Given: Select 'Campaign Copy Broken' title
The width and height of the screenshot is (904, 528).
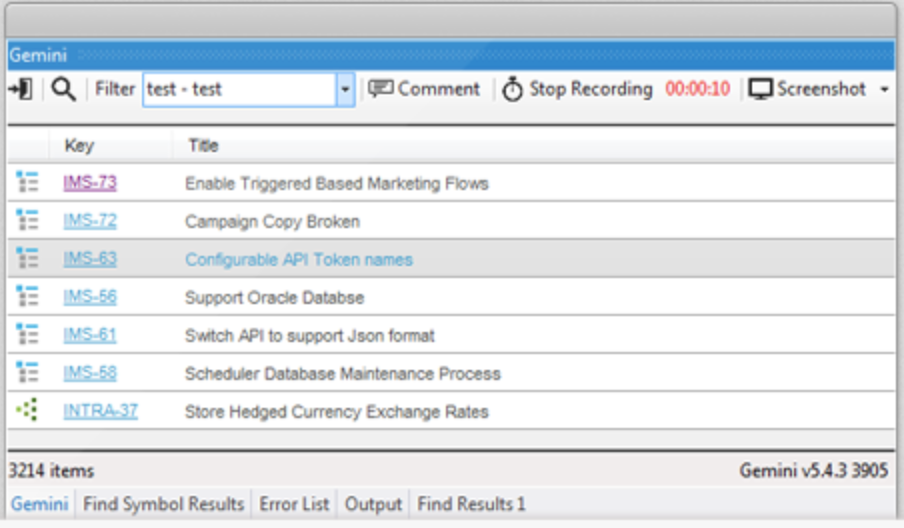Looking at the screenshot, I should 272,221.
